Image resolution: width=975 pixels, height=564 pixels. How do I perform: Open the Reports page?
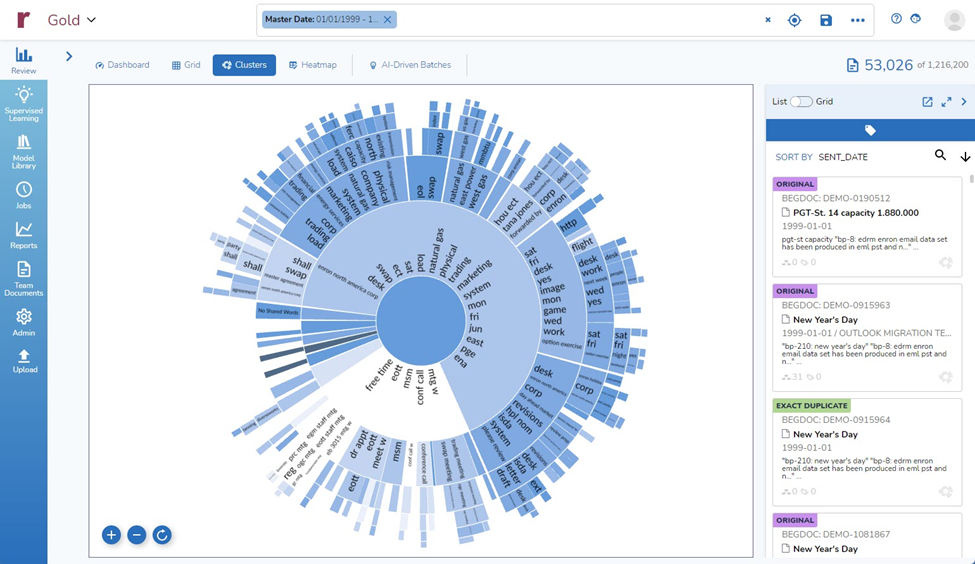pos(24,235)
